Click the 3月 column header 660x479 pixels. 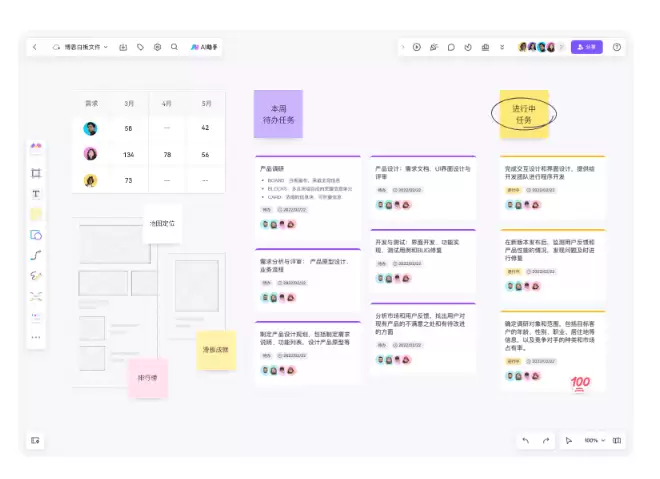coord(129,104)
